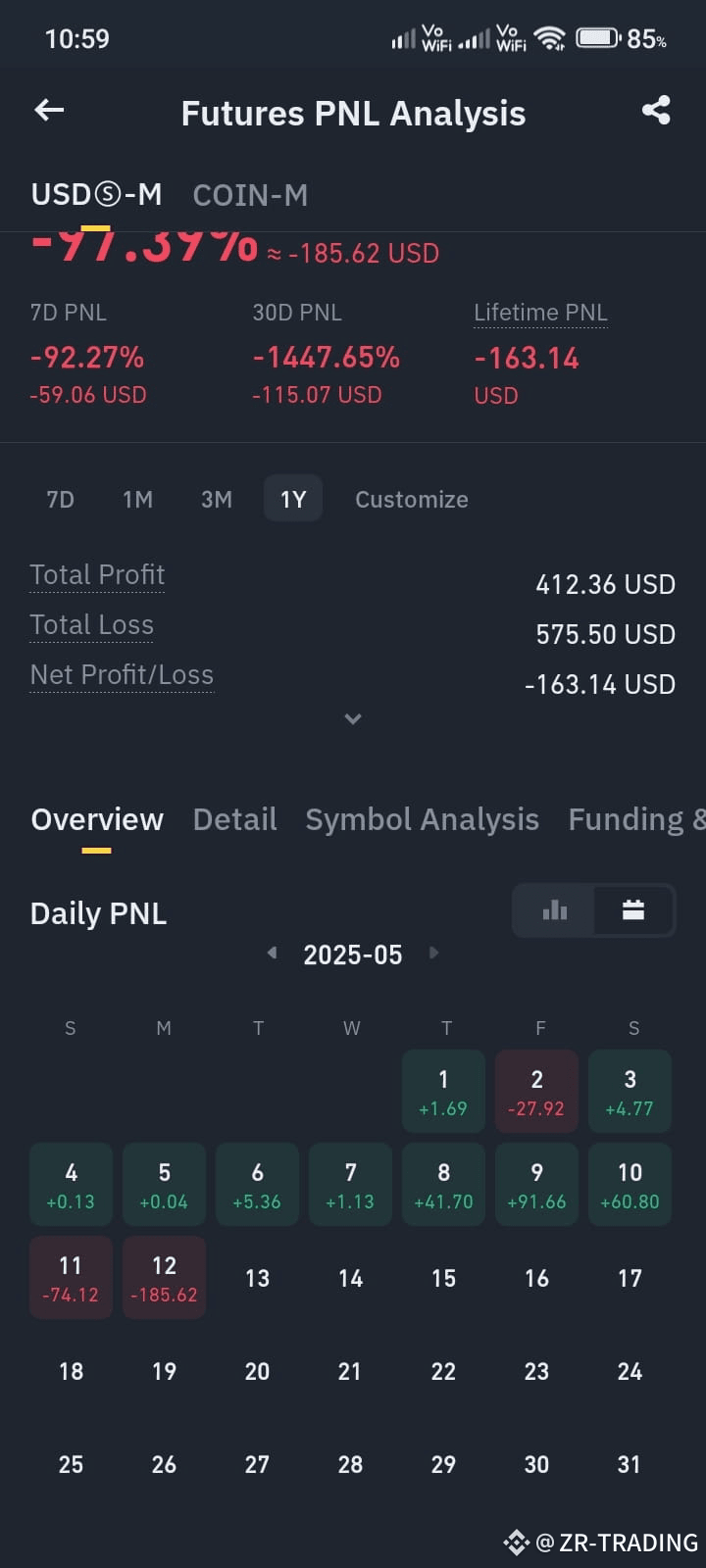The height and width of the screenshot is (1568, 706).
Task: Select the calendar view icon
Action: pyautogui.click(x=633, y=910)
